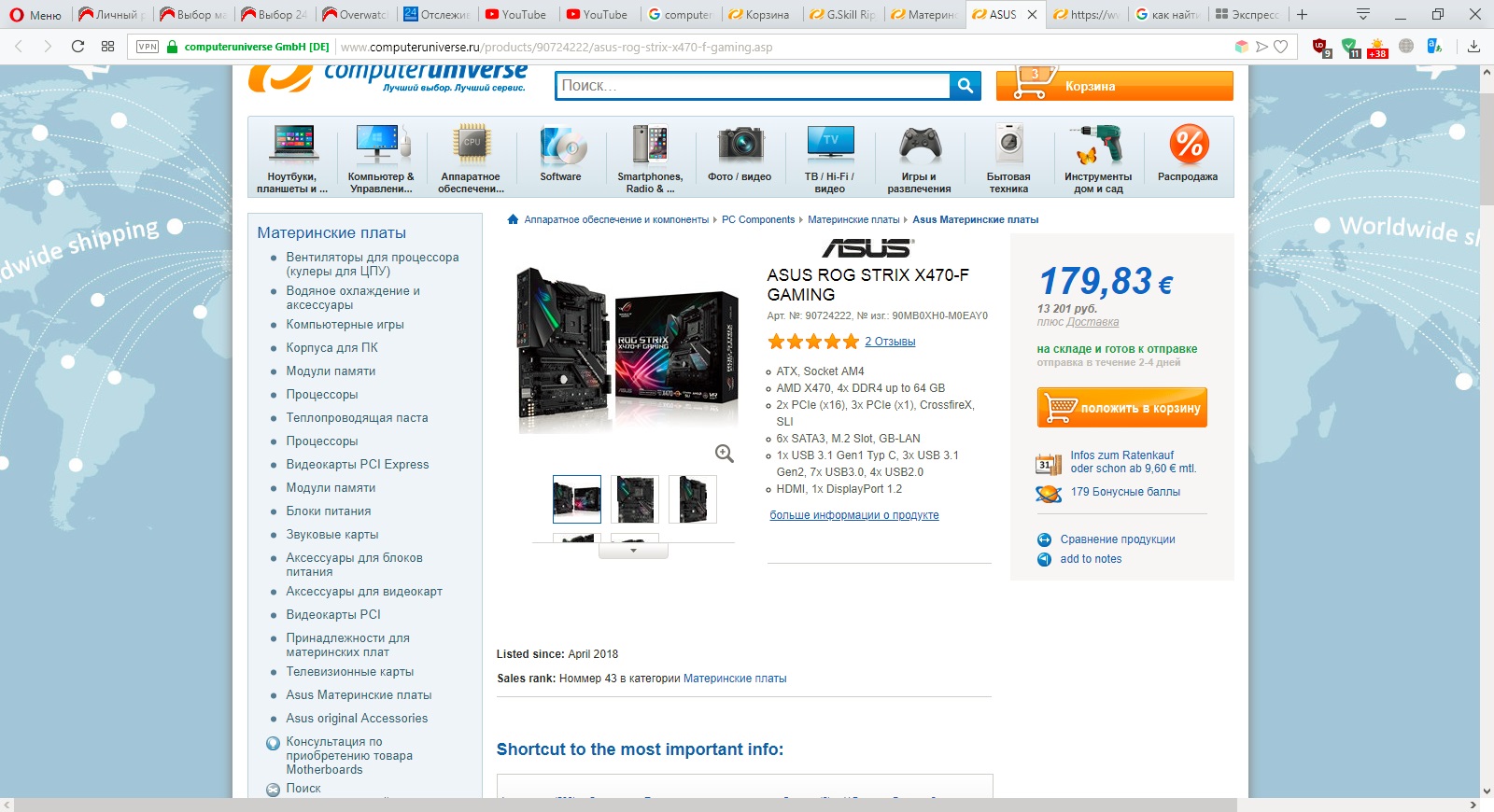Open sidebar Корпуса для ПК link

332,348
